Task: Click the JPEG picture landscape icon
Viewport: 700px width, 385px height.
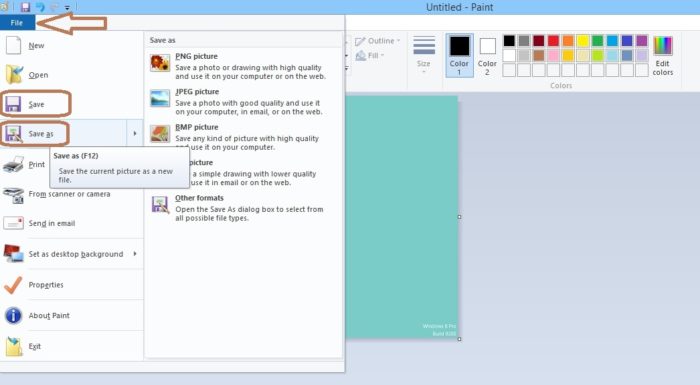Action: point(160,98)
